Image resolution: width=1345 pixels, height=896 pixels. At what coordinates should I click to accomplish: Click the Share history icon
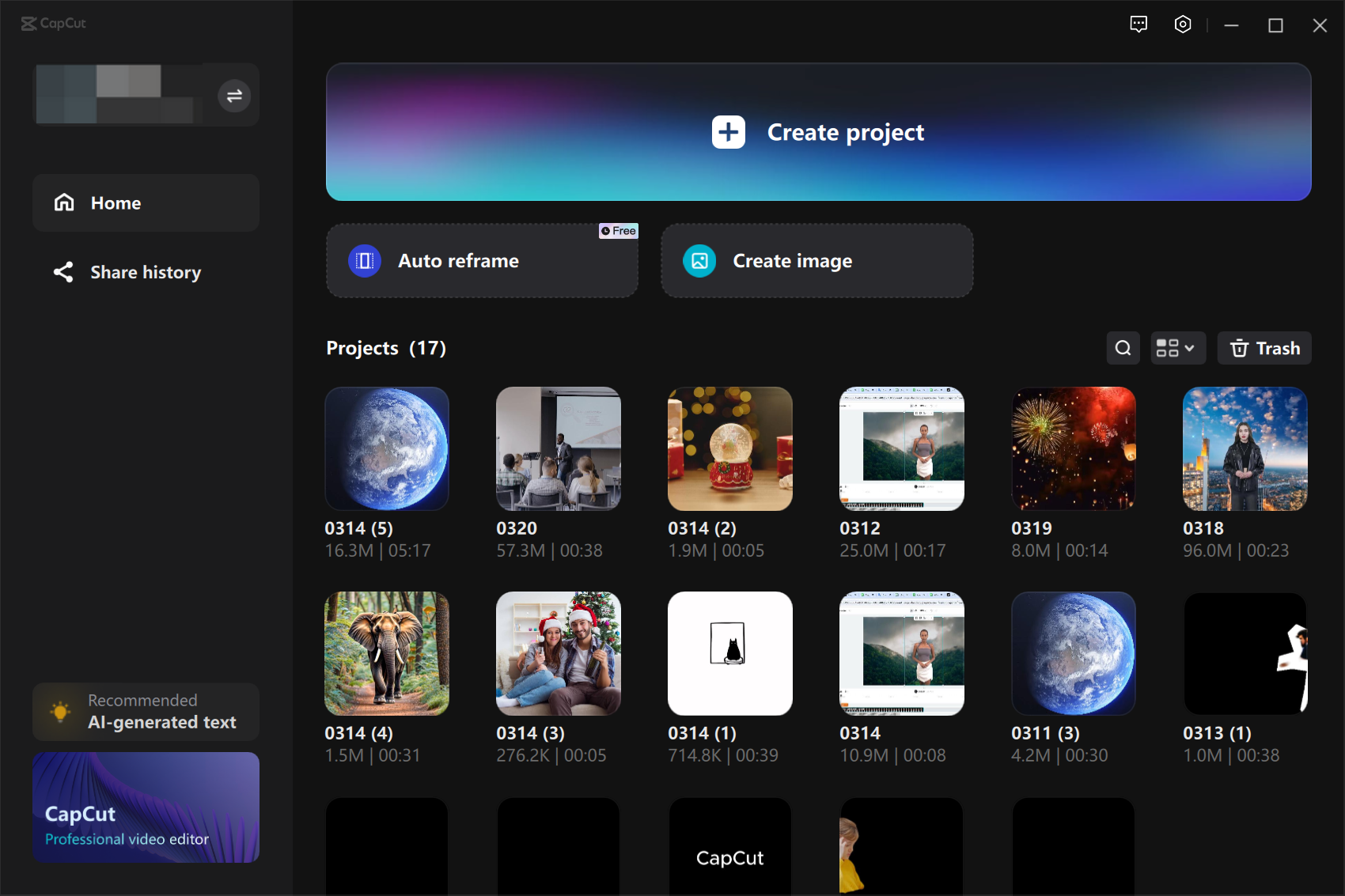63,272
